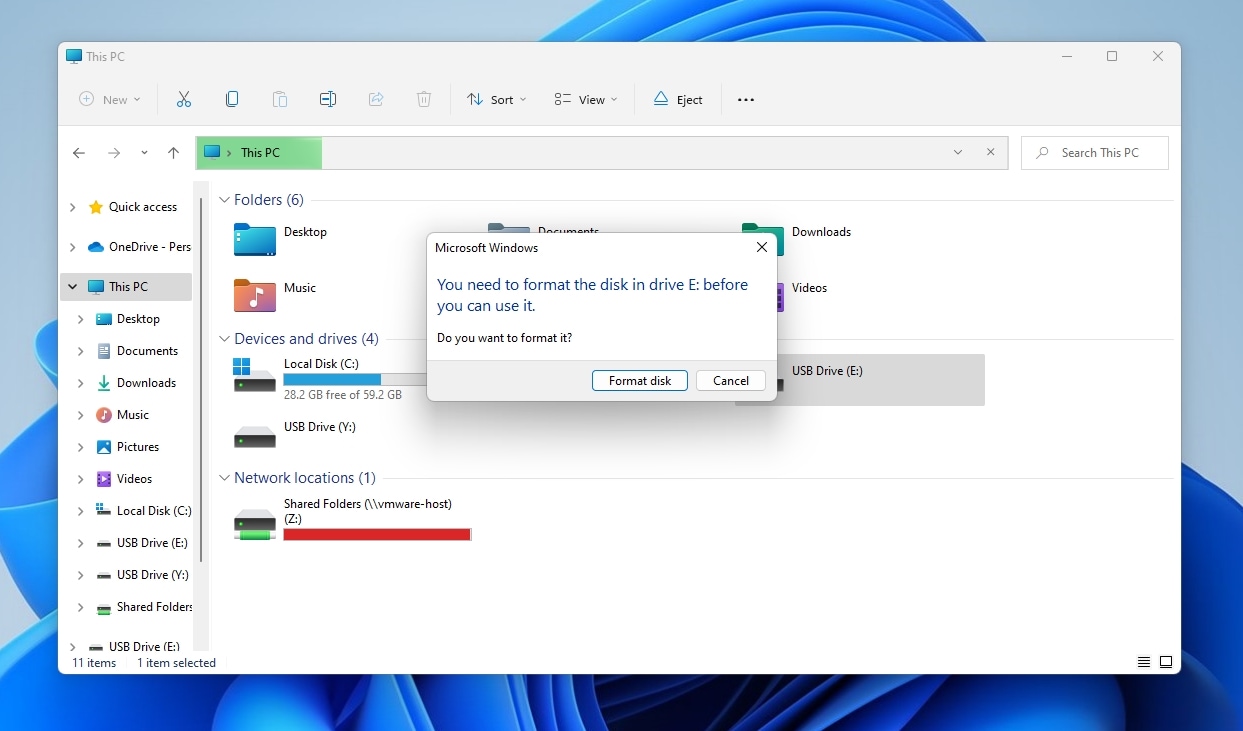This screenshot has height=731, width=1243.
Task: Click the Delete icon in the toolbar
Action: pos(424,99)
